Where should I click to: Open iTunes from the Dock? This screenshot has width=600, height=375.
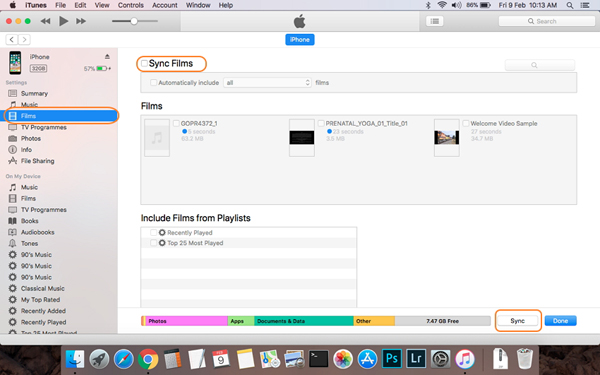tap(465, 359)
